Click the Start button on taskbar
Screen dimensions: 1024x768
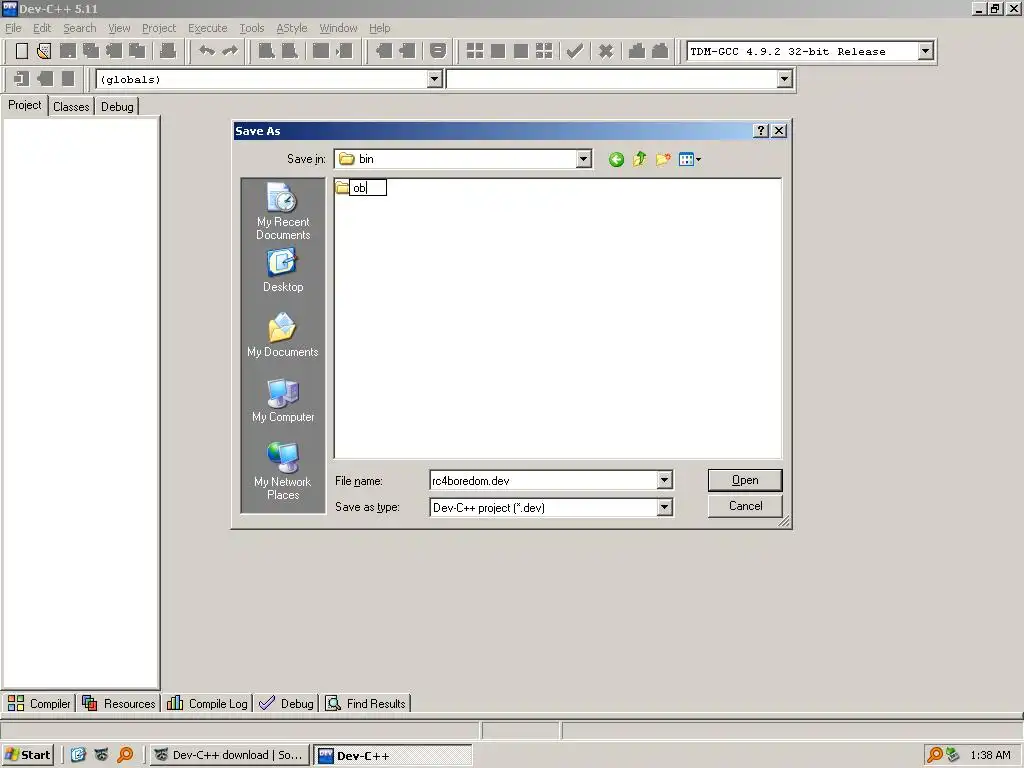pos(27,755)
